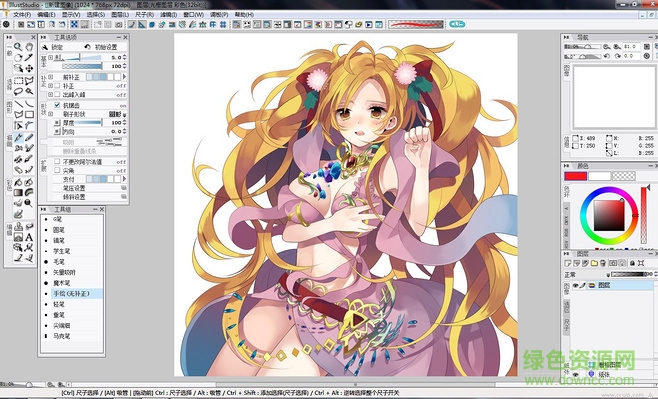Viewport: 658px width, 399px height.
Task: Select the Eyedropper tool
Action: pyautogui.click(x=29, y=57)
